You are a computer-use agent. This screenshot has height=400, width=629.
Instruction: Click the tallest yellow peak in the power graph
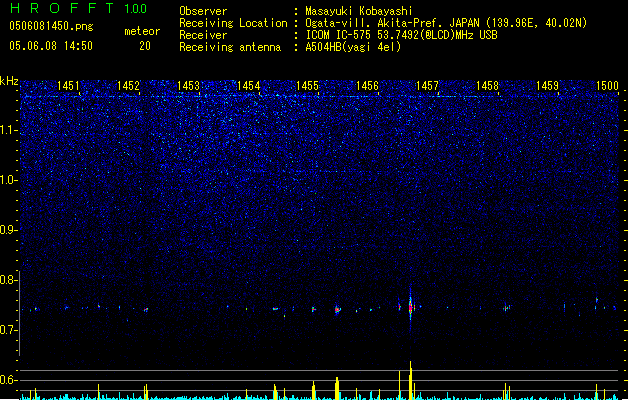[410, 380]
